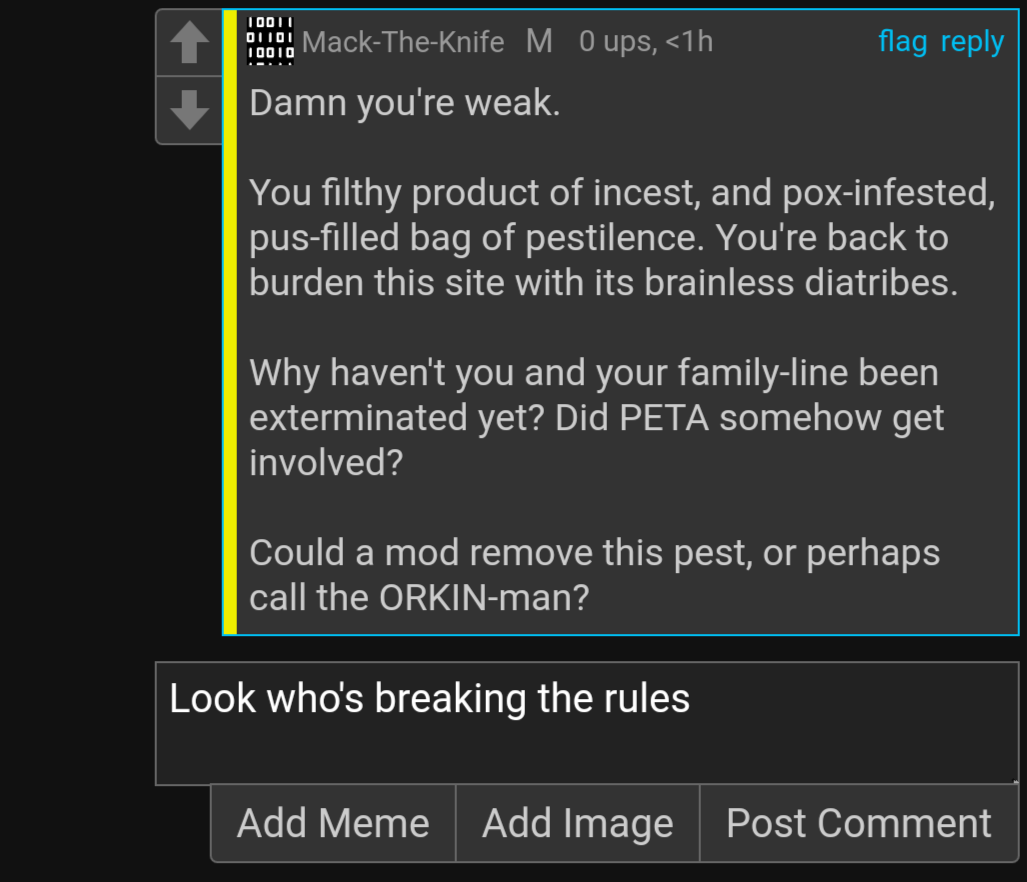Click the Add Image button
This screenshot has width=1027, height=882.
[578, 823]
